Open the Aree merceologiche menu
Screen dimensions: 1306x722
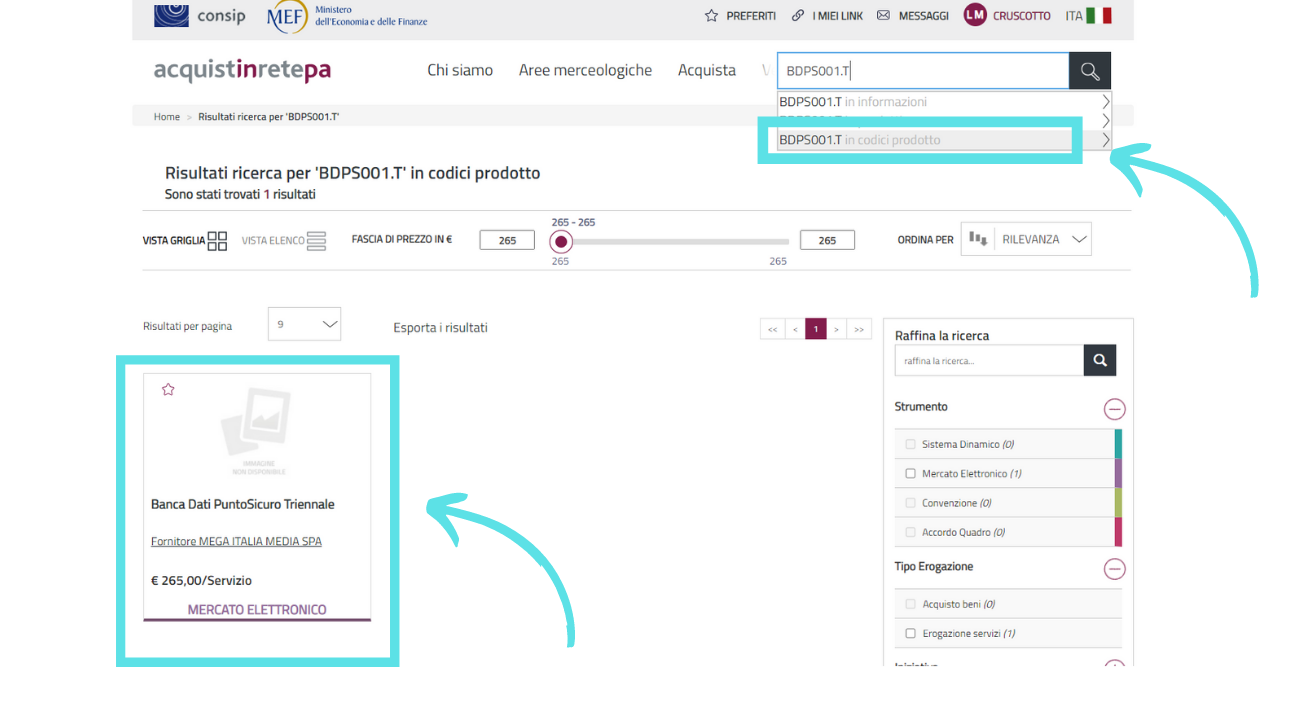tap(585, 70)
